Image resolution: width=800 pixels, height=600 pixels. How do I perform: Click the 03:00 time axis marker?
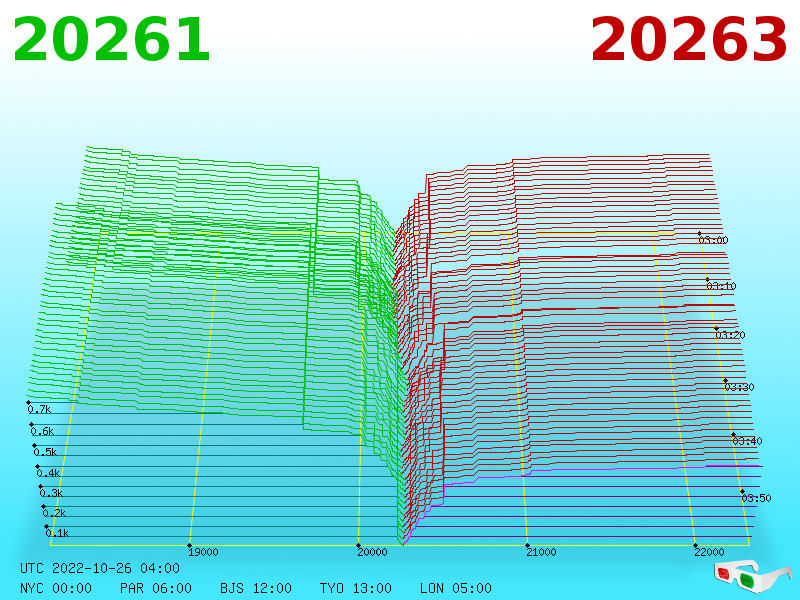713,240
